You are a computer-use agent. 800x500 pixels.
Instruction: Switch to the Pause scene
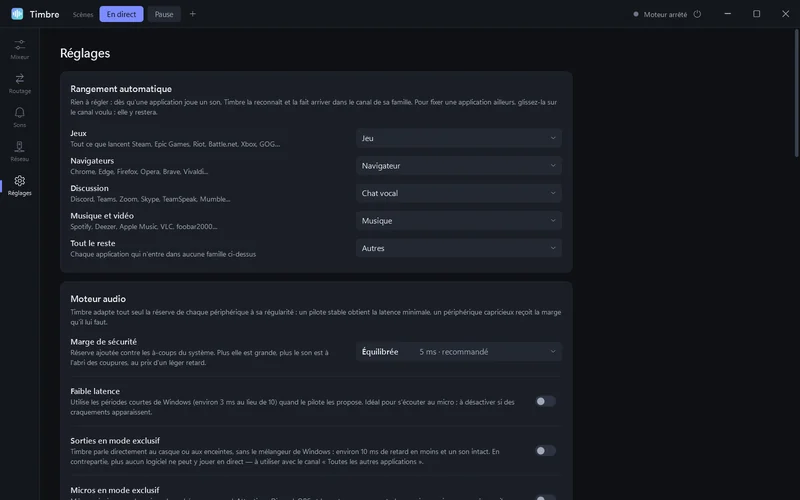click(164, 14)
